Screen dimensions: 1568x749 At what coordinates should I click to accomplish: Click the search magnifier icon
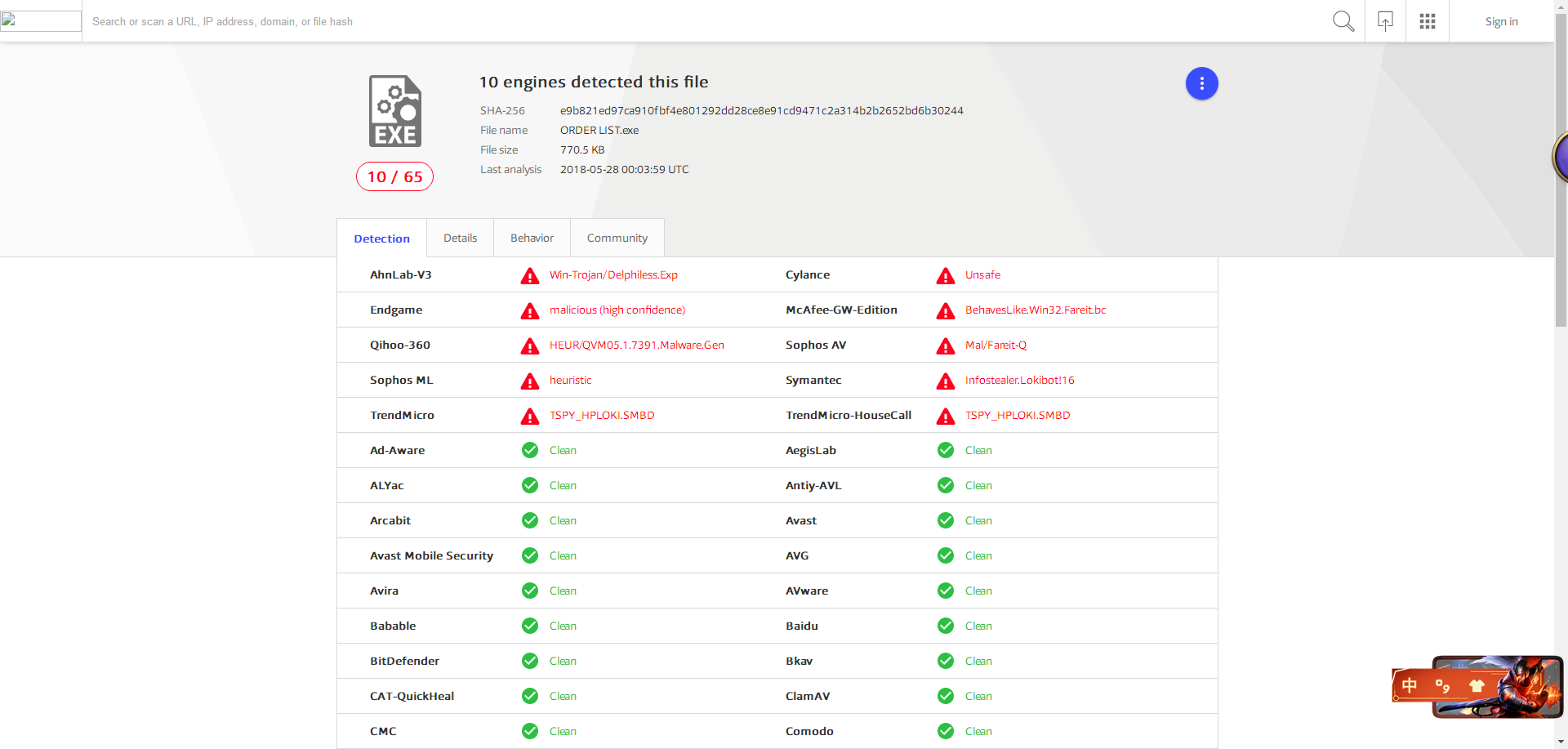(x=1343, y=21)
